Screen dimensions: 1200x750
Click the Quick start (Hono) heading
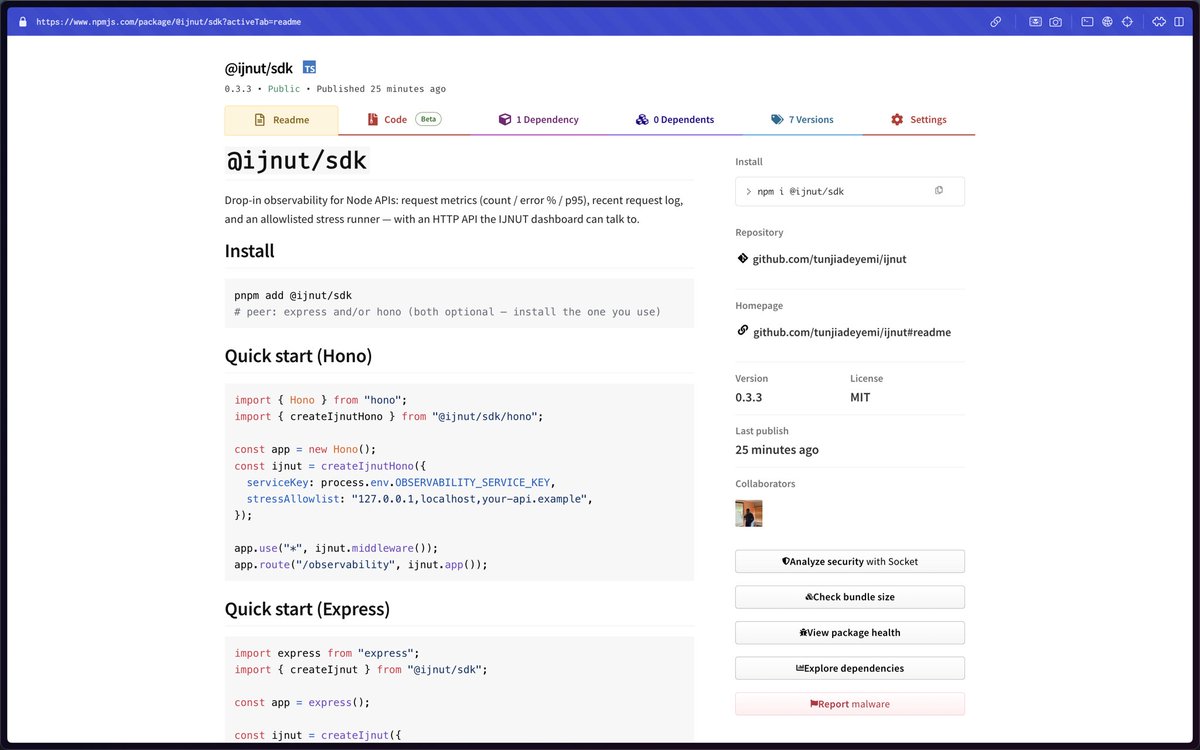(x=298, y=356)
